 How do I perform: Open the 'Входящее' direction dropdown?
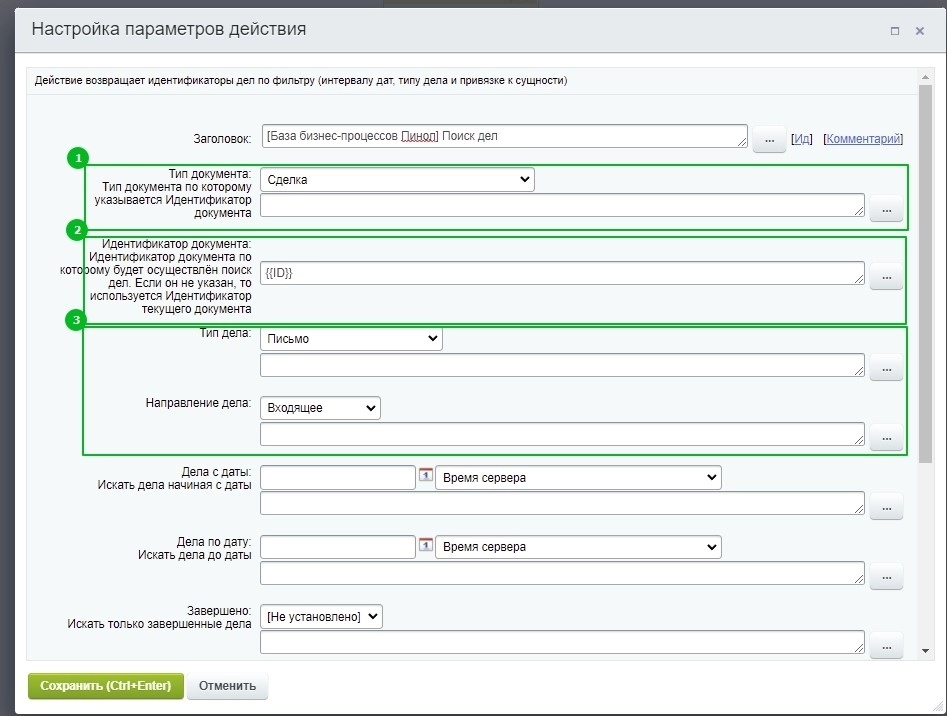click(x=320, y=408)
